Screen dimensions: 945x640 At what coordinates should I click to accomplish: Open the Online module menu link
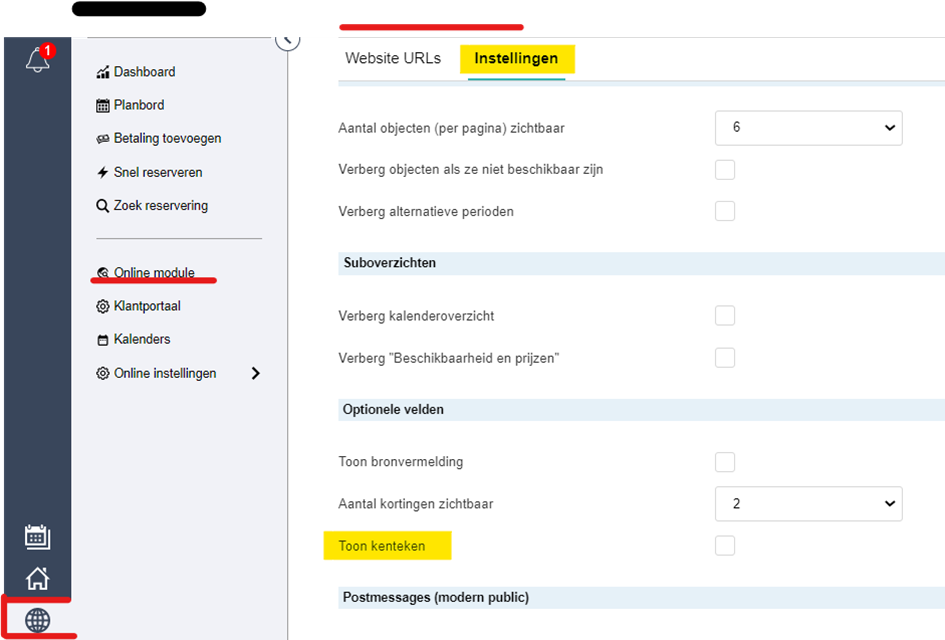coord(154,272)
